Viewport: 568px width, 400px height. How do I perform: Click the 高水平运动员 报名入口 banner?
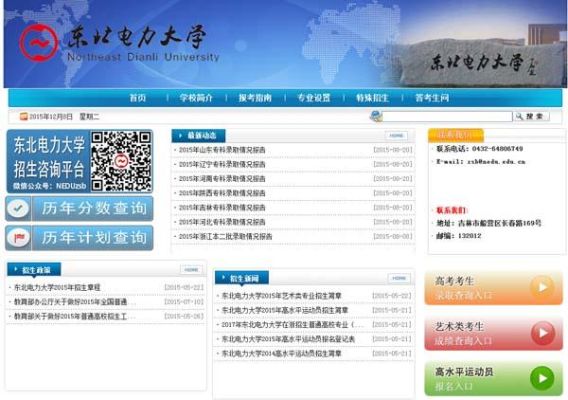[493, 379]
